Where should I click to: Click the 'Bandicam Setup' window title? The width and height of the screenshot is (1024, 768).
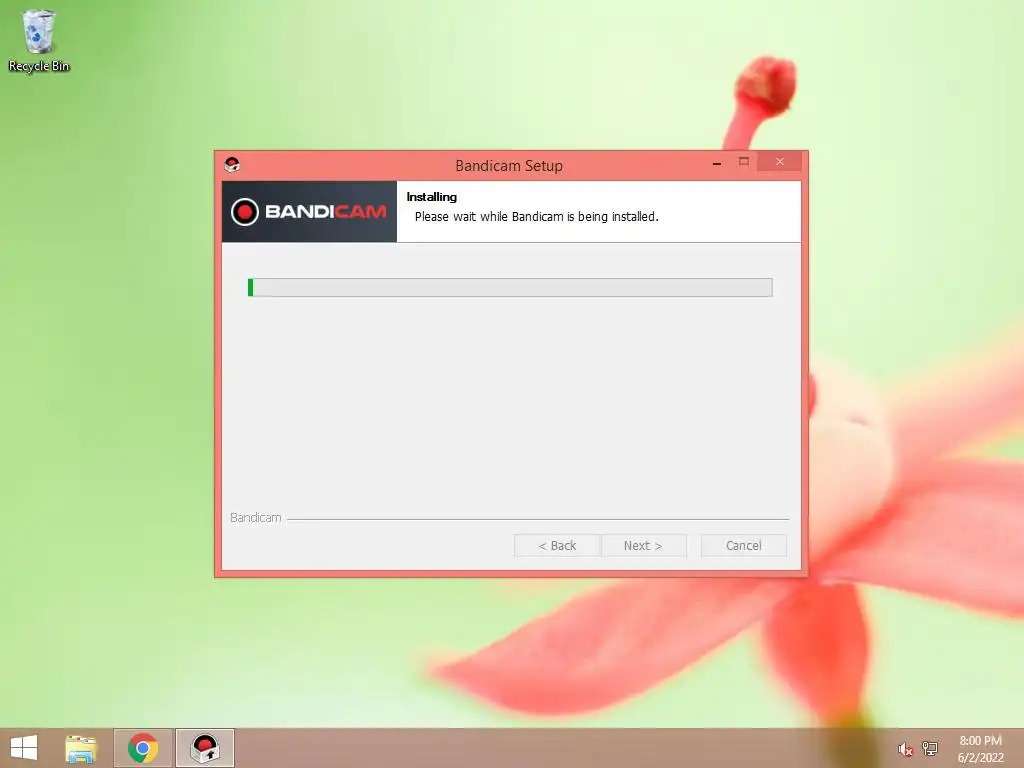tap(509, 166)
